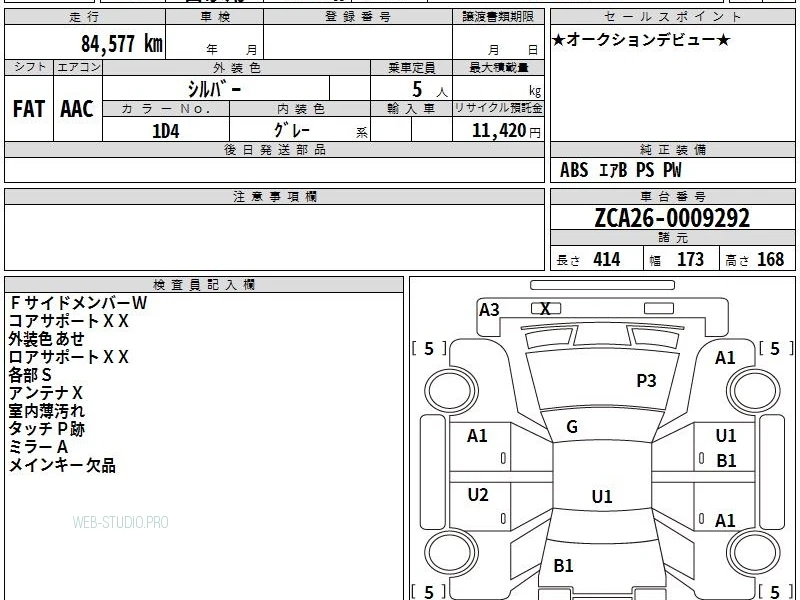This screenshot has width=800, height=600.
Task: Click the 登録番号 header cell
Action: pos(358,17)
